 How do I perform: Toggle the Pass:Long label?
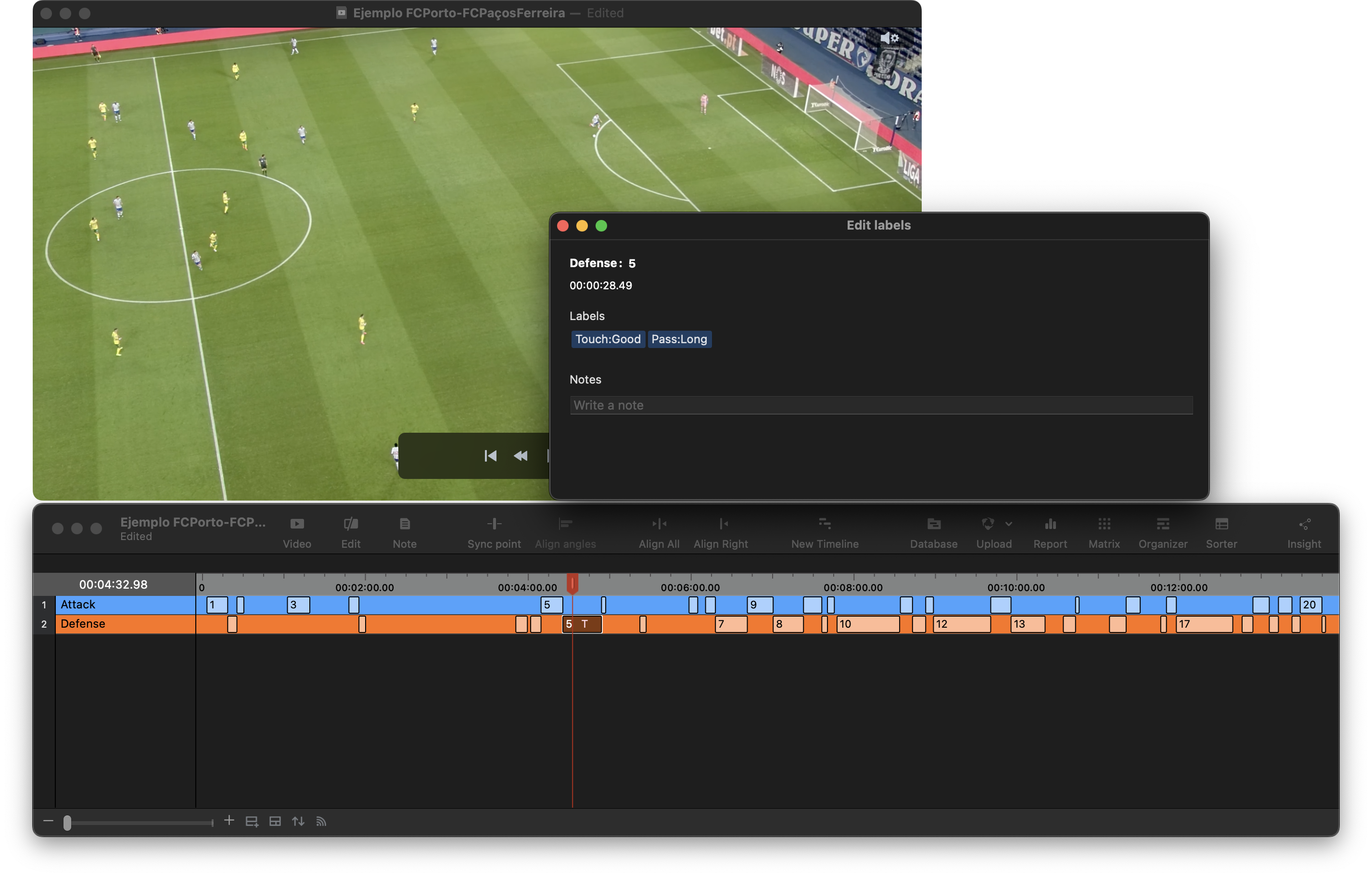point(680,339)
